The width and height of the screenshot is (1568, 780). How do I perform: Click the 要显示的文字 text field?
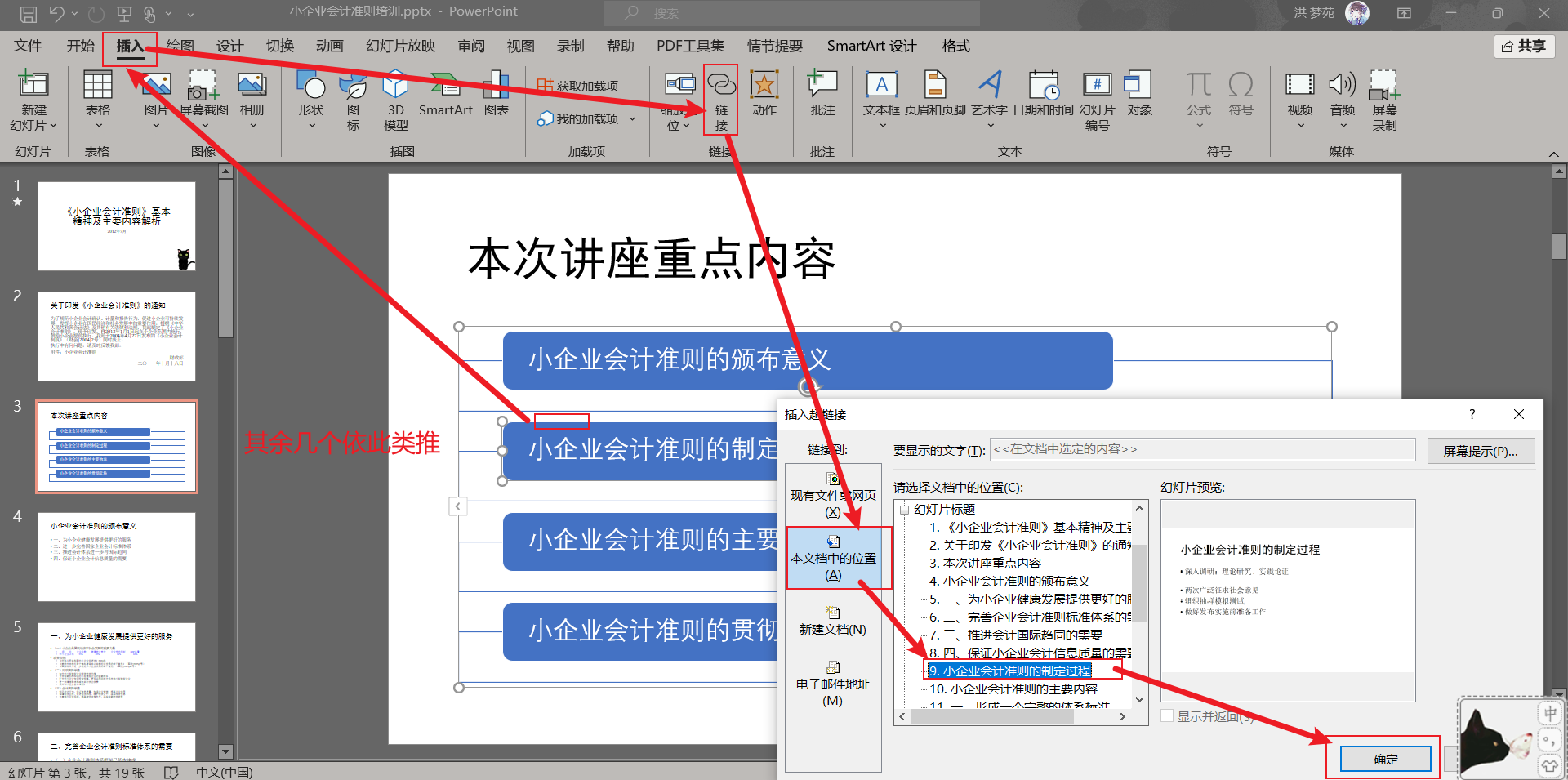pyautogui.click(x=1202, y=450)
